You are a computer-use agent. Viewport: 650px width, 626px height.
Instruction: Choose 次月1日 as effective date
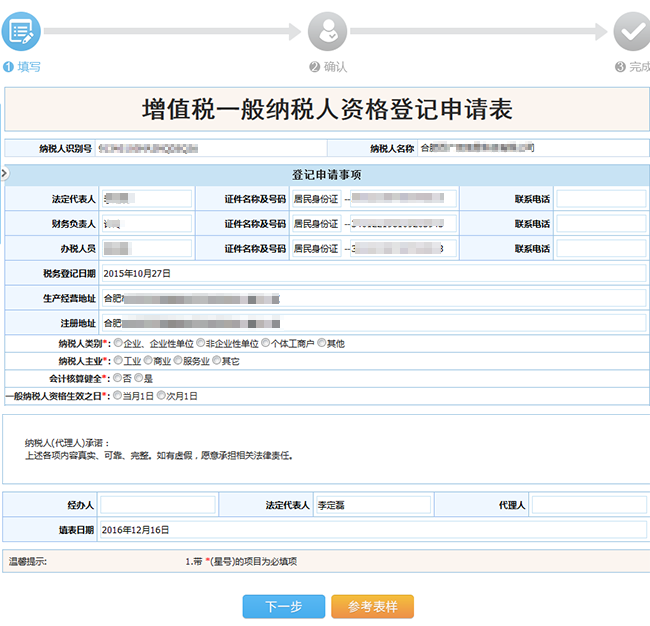click(x=161, y=396)
